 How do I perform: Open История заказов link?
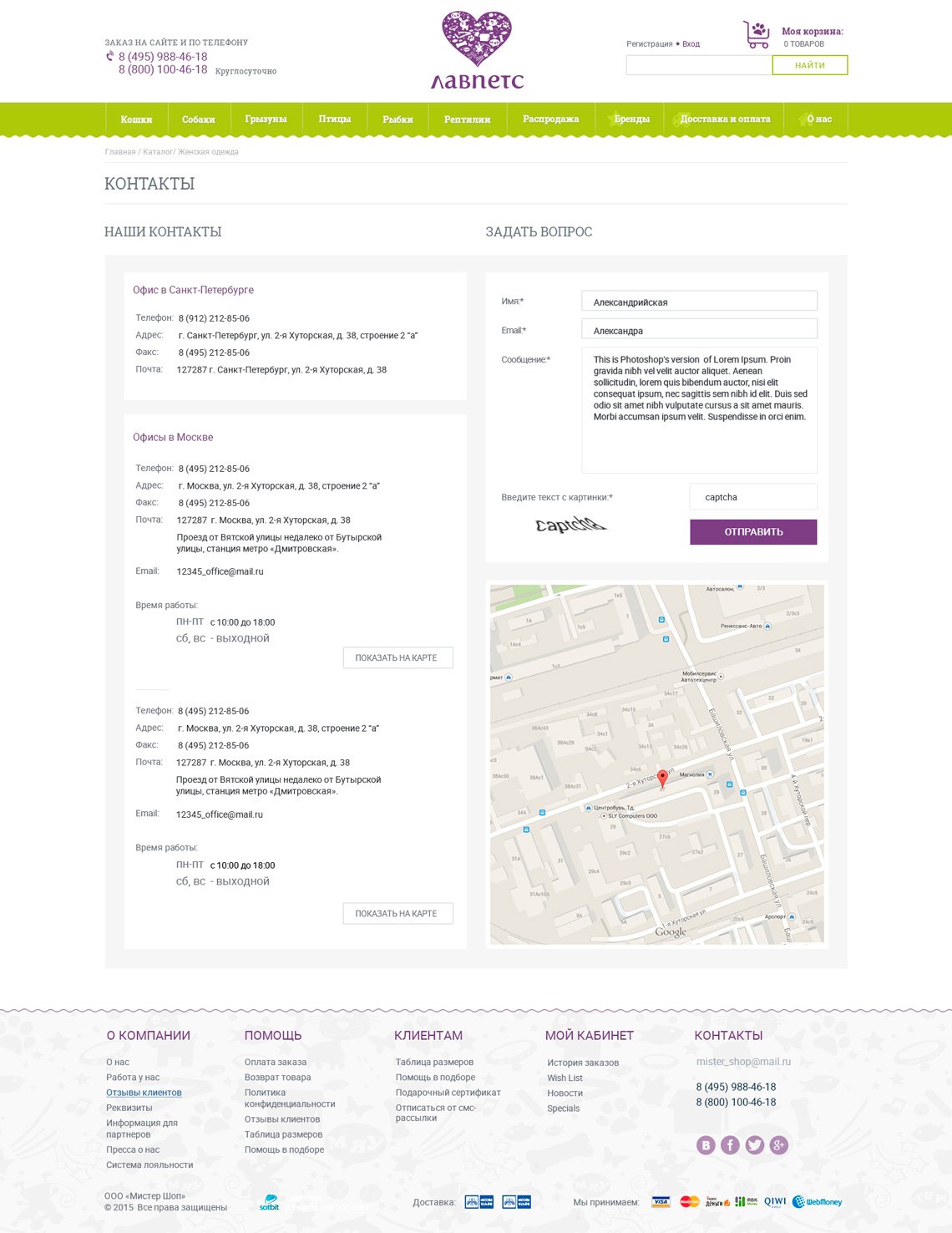583,1063
